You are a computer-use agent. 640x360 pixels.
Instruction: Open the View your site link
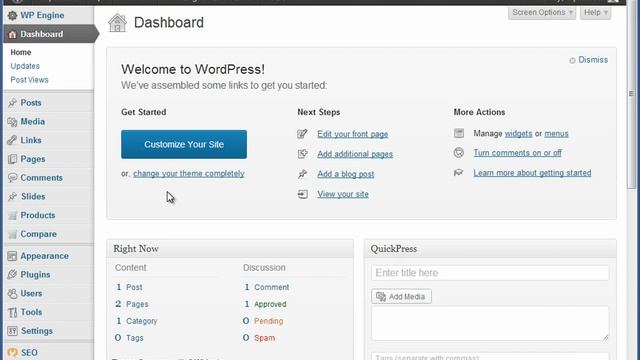click(343, 194)
